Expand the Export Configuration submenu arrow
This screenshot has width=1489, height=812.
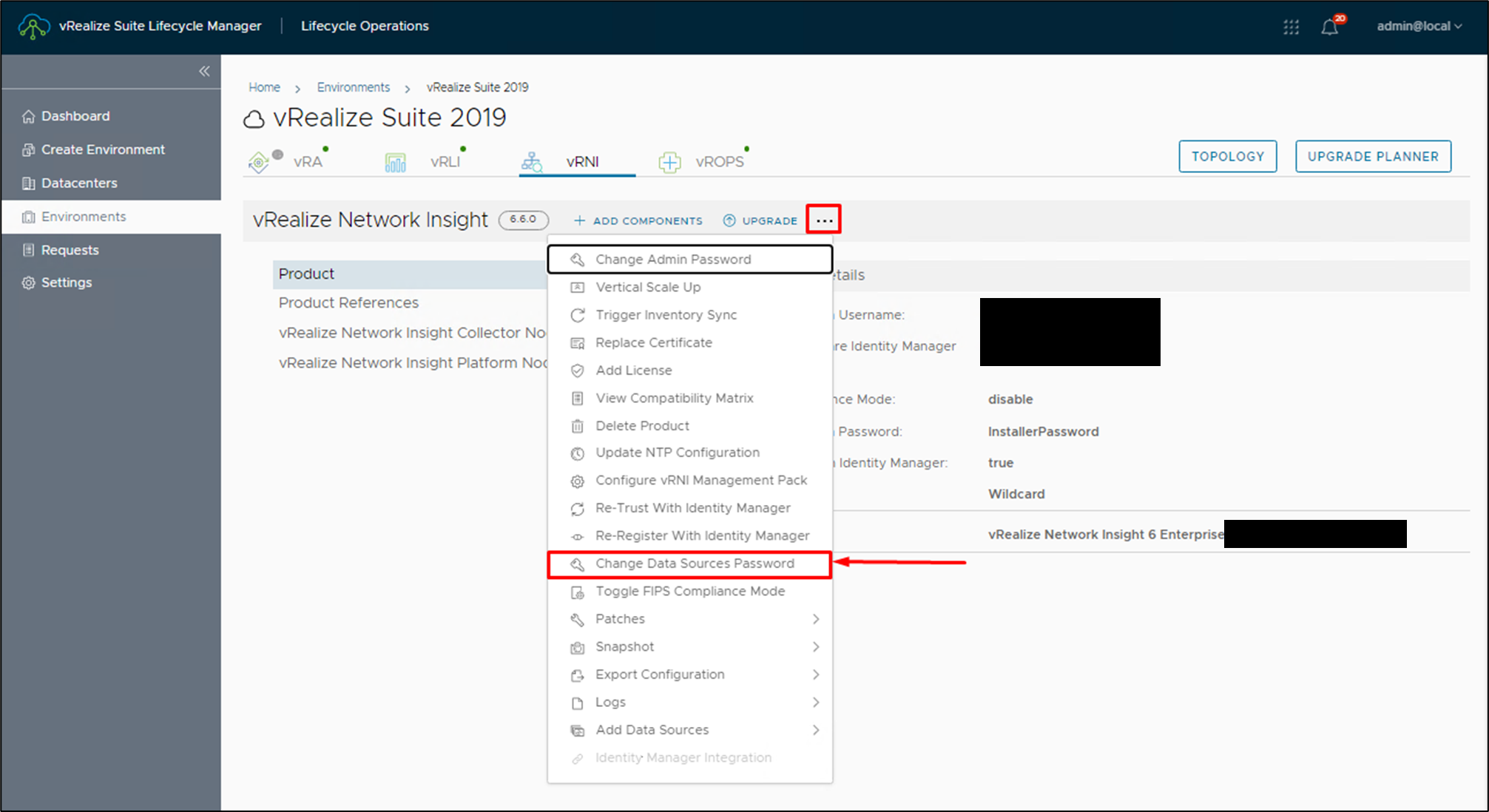(816, 674)
